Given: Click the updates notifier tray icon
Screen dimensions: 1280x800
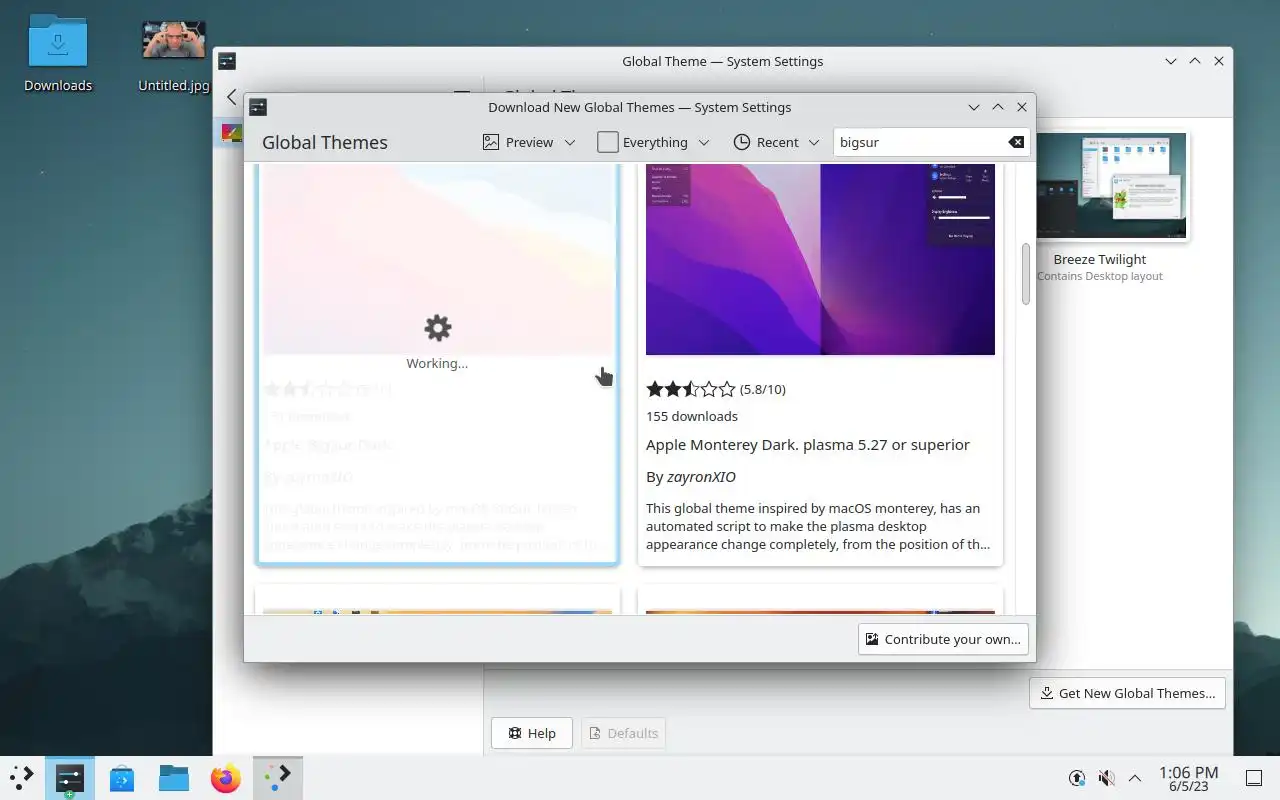Looking at the screenshot, I should pyautogui.click(x=1077, y=778).
